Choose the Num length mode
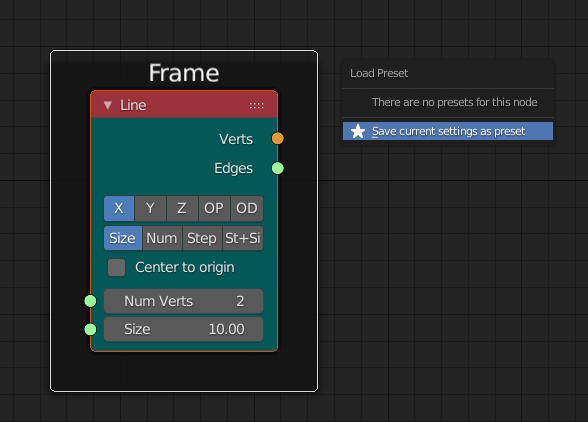588x422 pixels. click(162, 238)
